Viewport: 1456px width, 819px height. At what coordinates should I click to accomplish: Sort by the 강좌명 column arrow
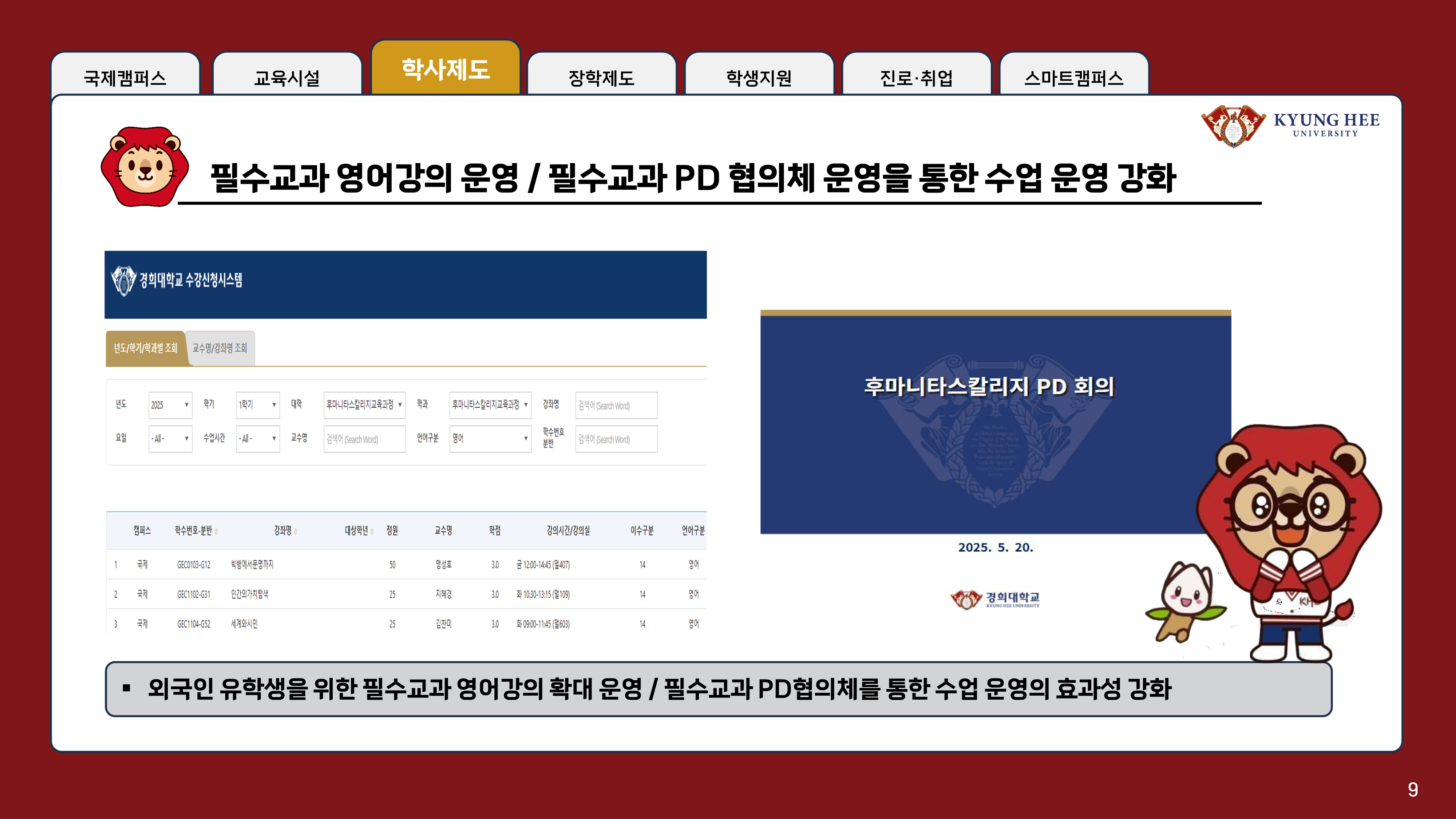click(296, 531)
